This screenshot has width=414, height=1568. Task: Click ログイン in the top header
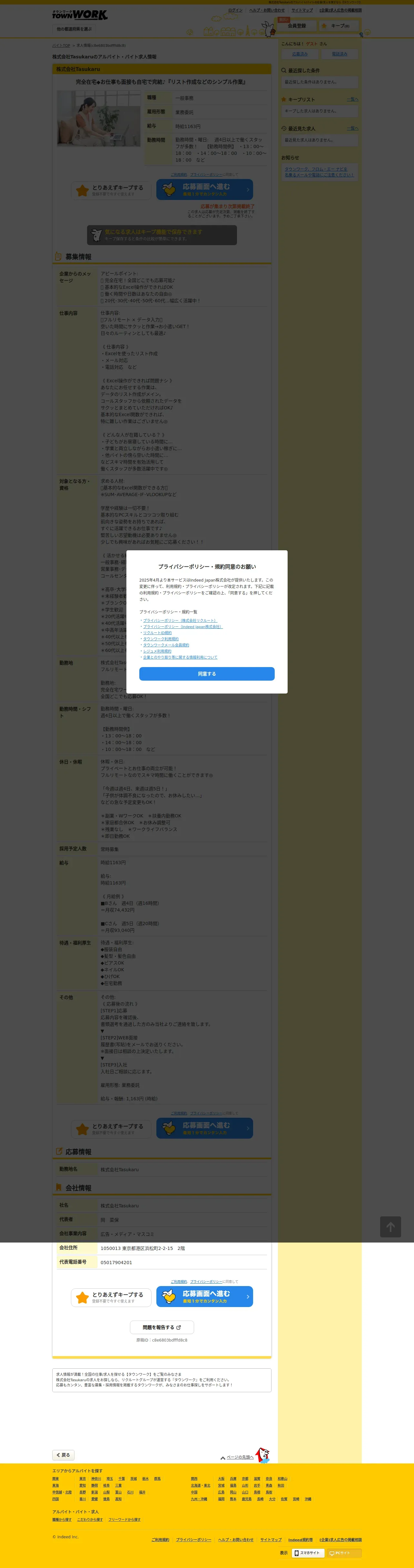(x=235, y=10)
